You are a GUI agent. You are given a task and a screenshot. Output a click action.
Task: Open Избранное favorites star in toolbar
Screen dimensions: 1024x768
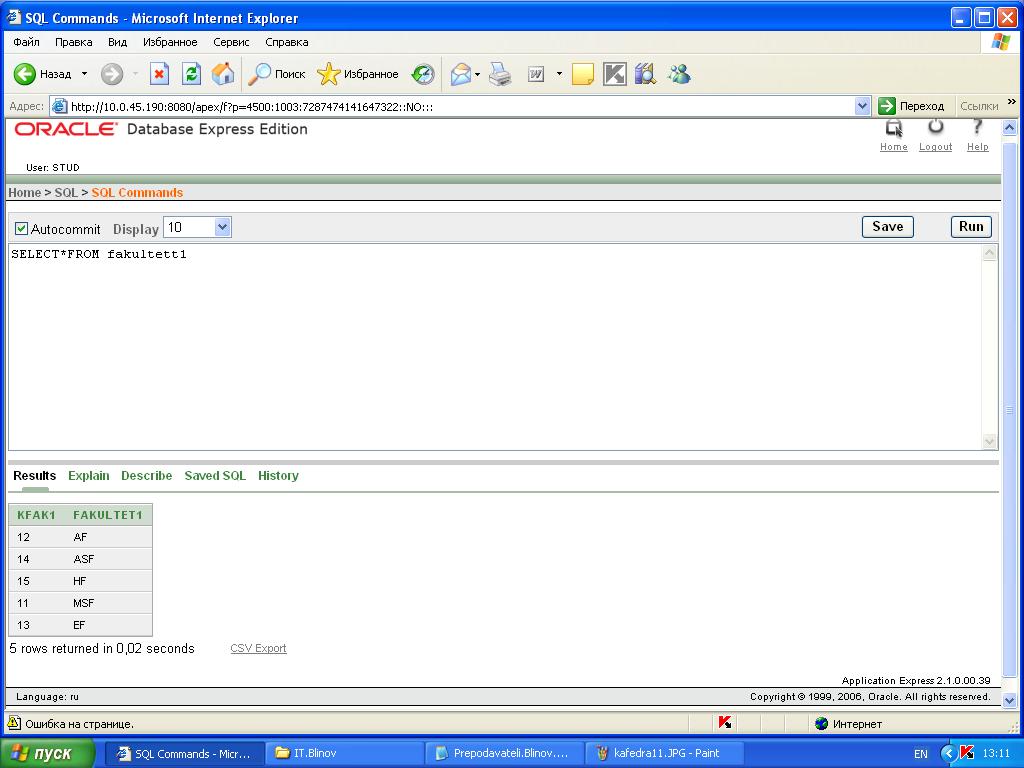(x=358, y=74)
